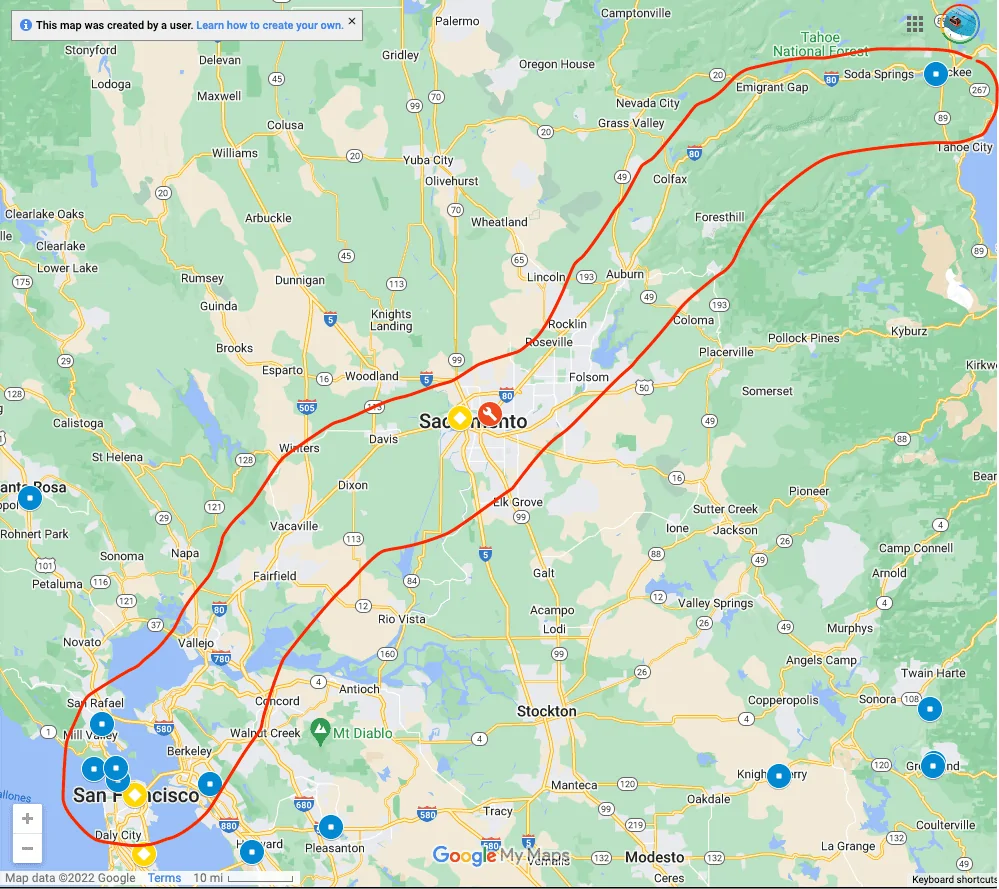Select the yellow diamond marker on San Francisco
The height and width of the screenshot is (889, 999).
tap(135, 795)
